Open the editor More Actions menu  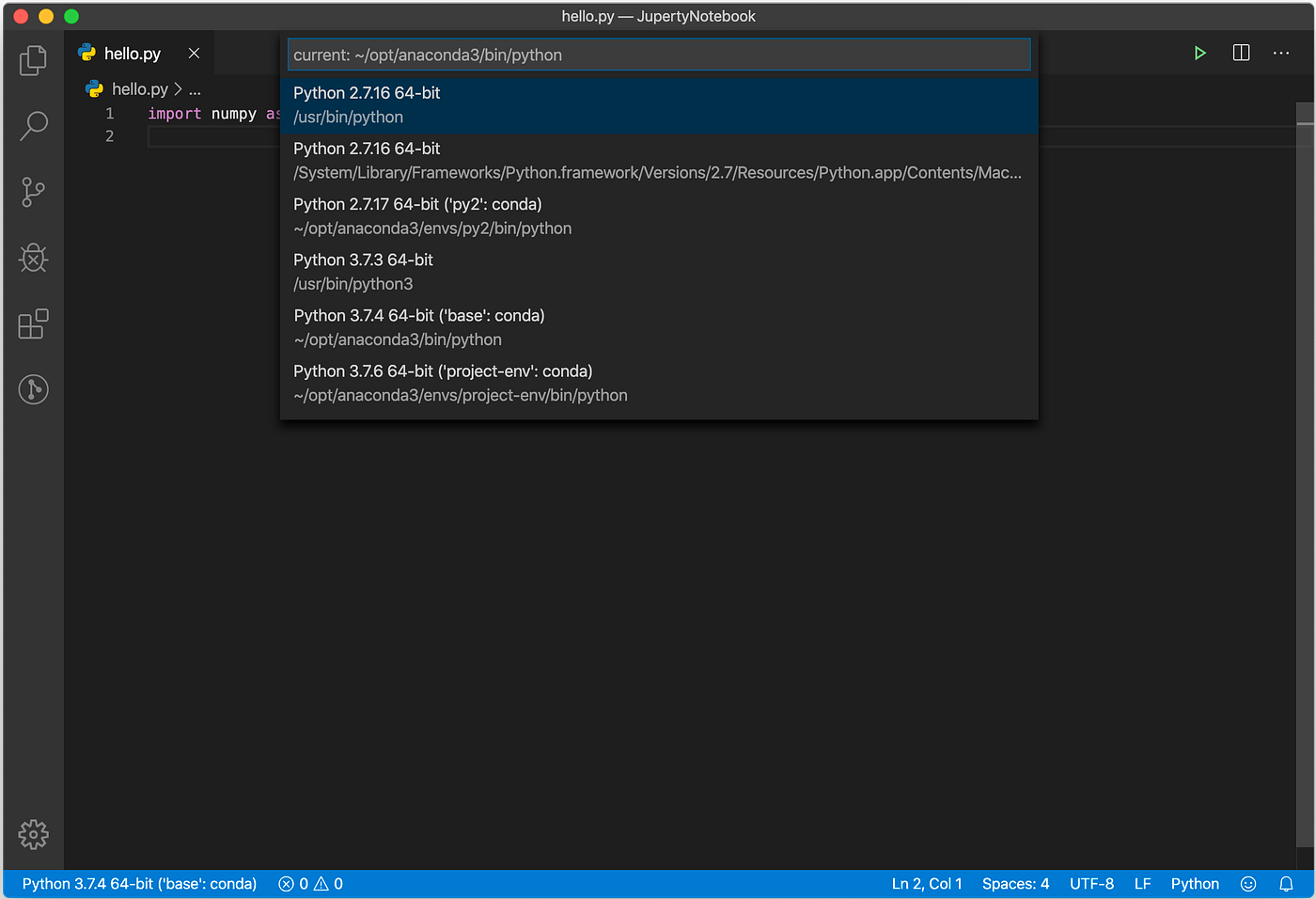(1281, 53)
